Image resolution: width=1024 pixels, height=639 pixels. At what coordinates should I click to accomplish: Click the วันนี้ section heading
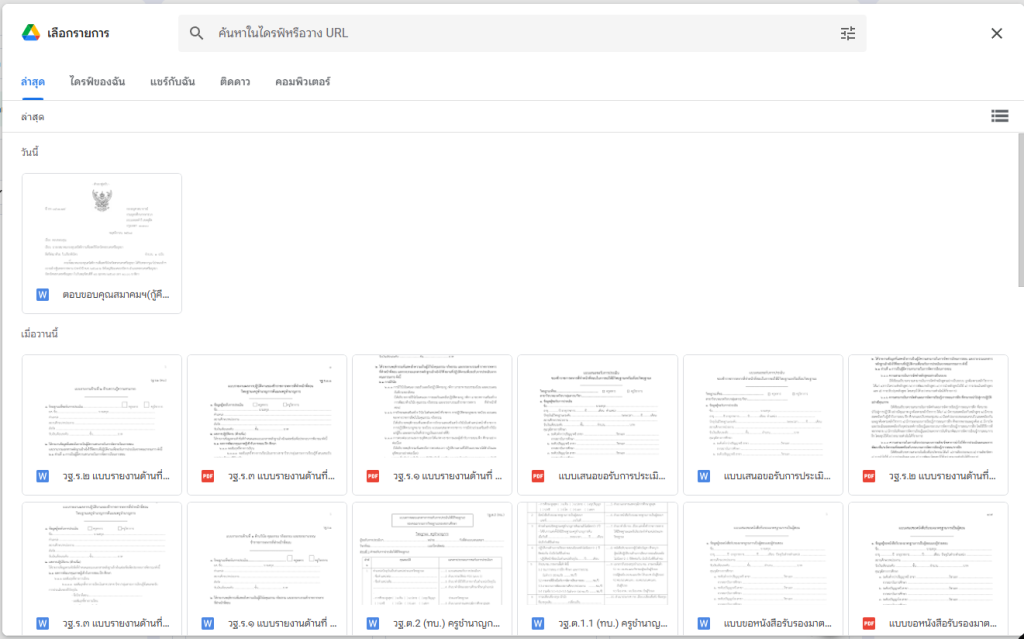pos(29,152)
